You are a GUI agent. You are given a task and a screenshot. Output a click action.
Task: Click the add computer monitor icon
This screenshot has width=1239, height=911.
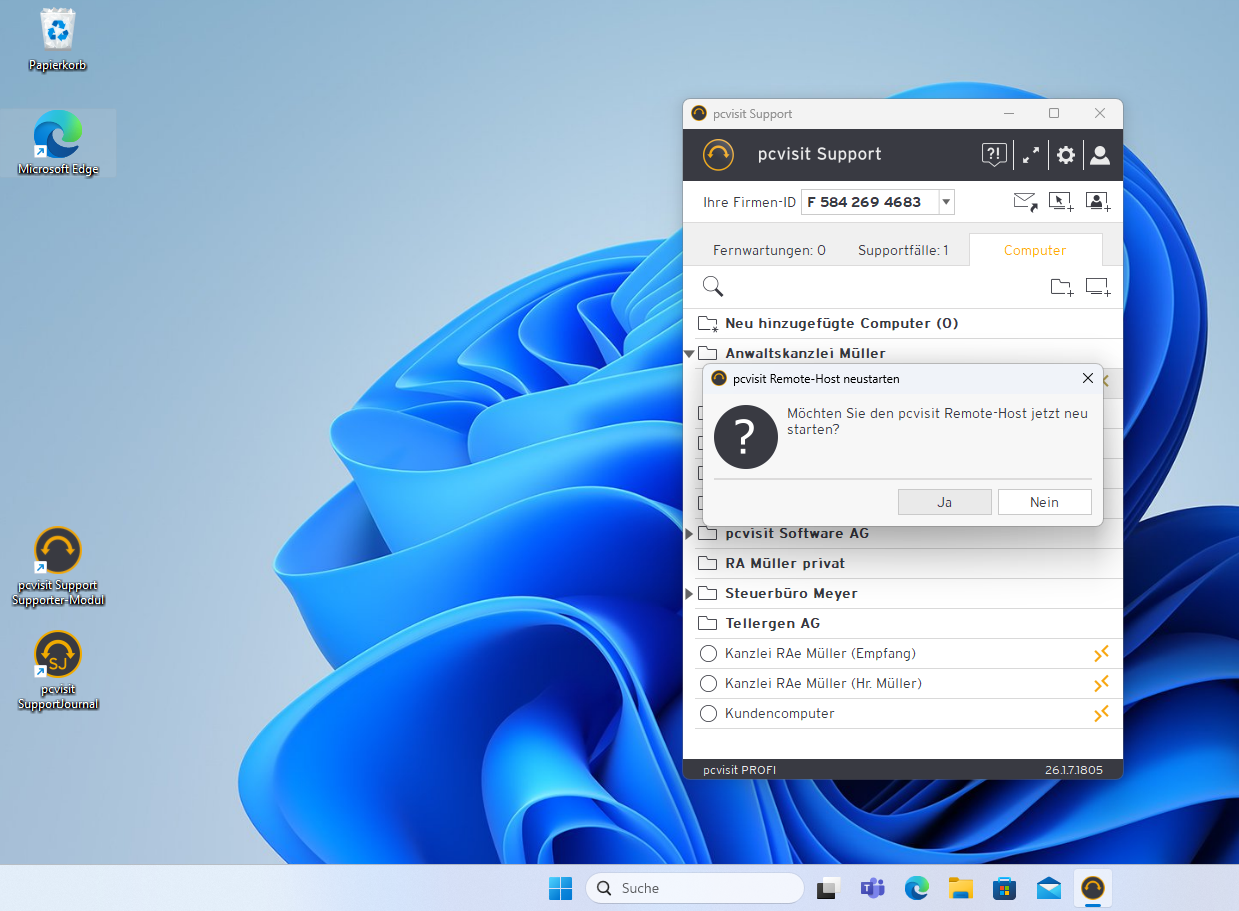pos(1098,288)
